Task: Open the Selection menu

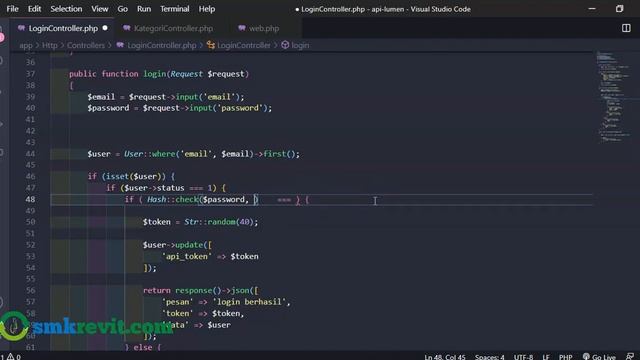Action: (66, 9)
